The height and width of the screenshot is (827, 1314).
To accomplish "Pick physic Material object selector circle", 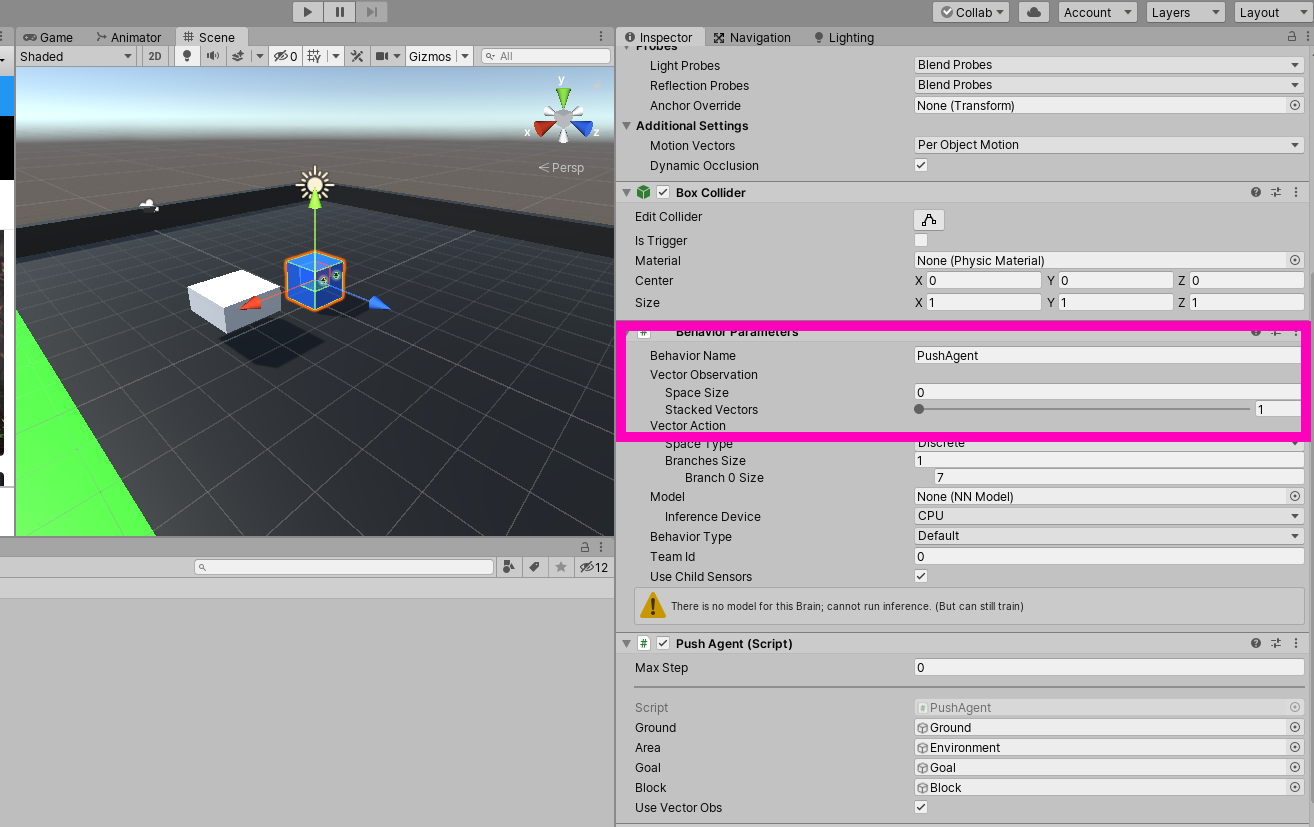I will [1295, 260].
